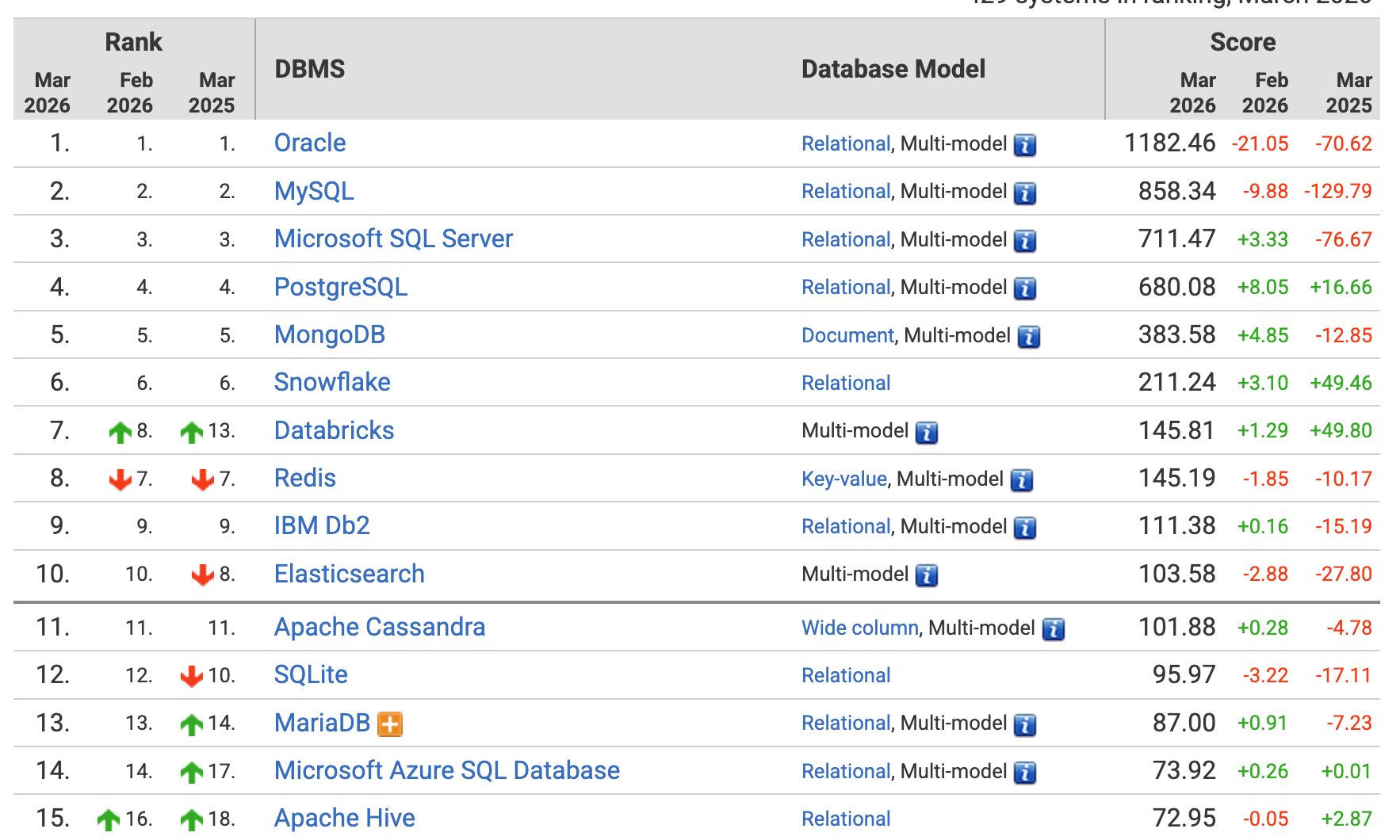This screenshot has height=840, width=1400.
Task: Click the Apache Cassandra info icon
Action: 1053,629
